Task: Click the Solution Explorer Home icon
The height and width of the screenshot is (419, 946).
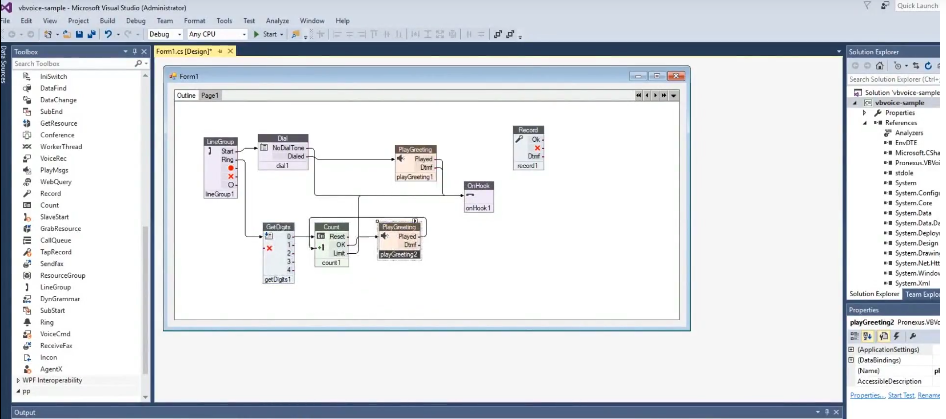Action: coord(880,66)
